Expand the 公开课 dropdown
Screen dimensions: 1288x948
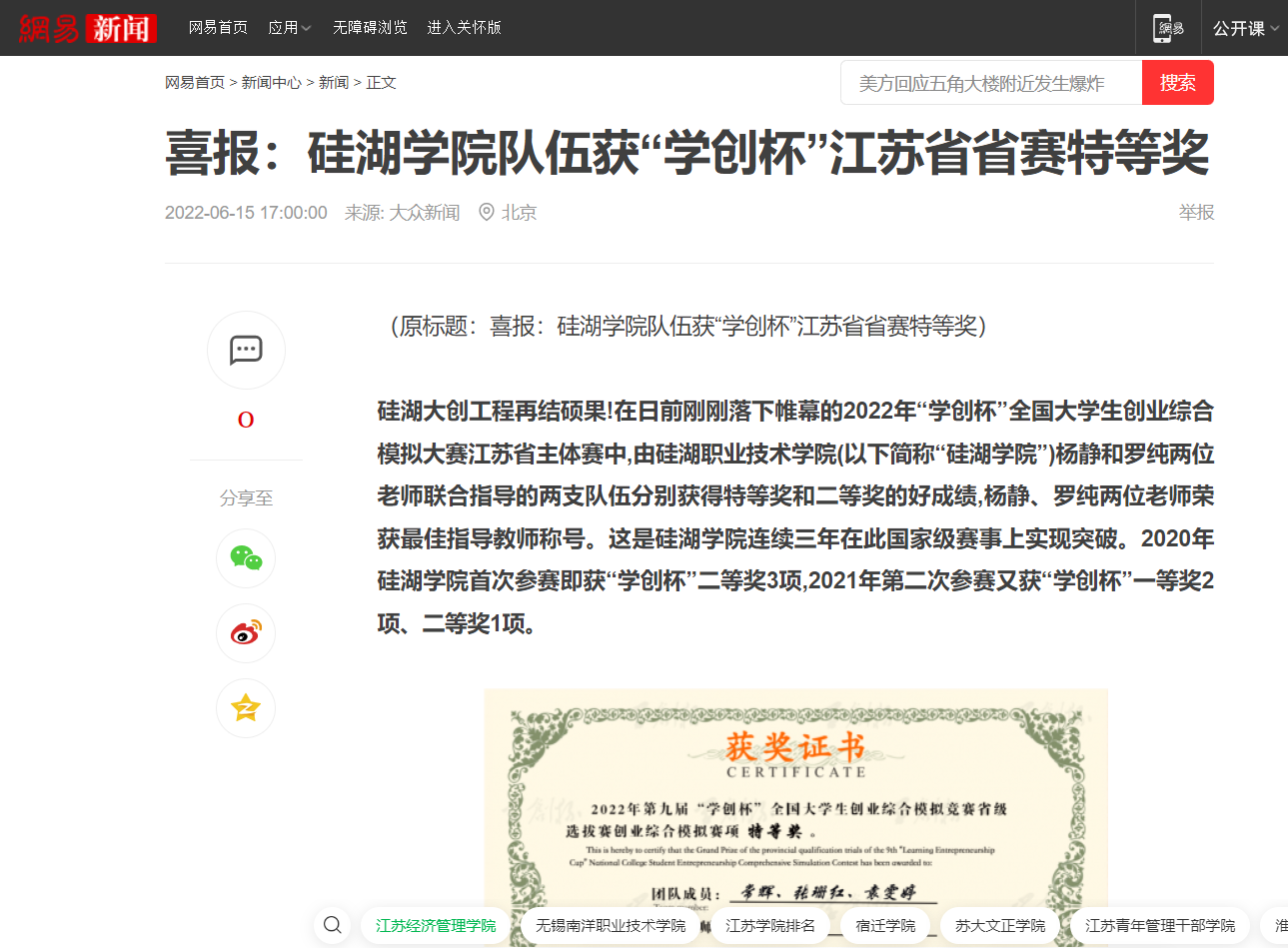(x=1245, y=28)
